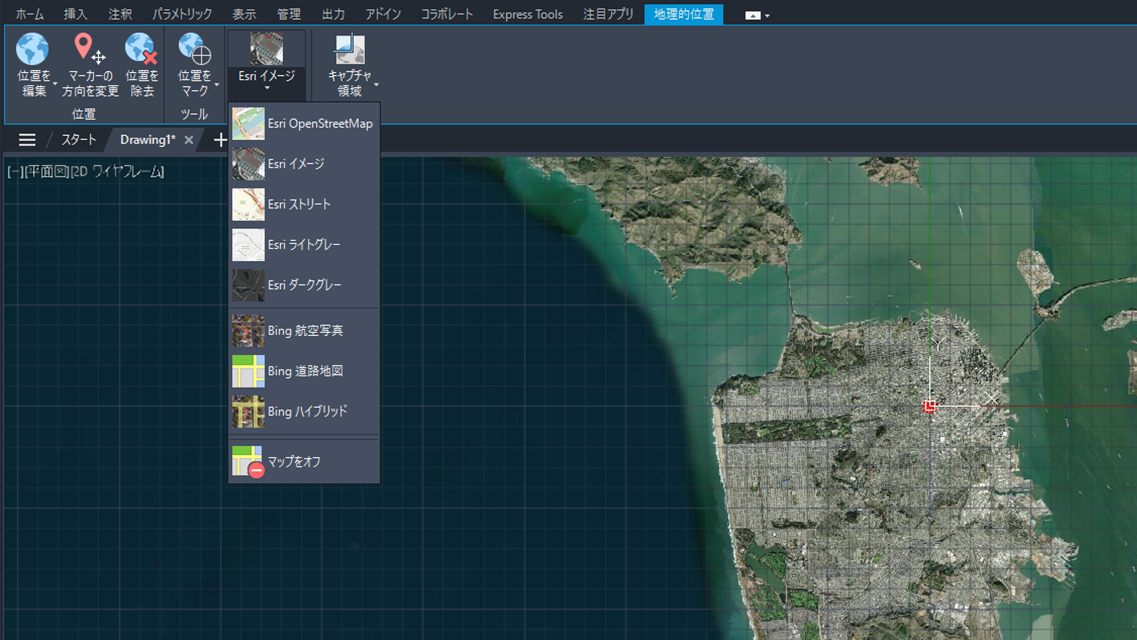The image size is (1137, 640).
Task: Click [-] viewport controls label
Action: coord(15,172)
